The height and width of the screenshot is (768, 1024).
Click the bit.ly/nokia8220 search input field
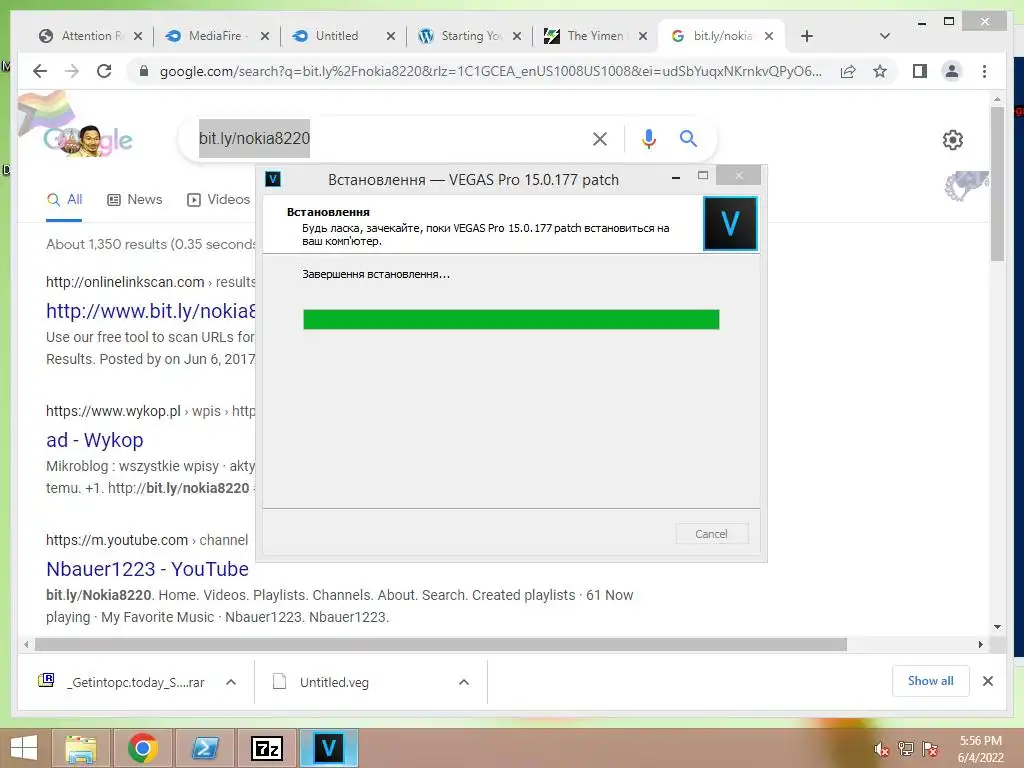coord(385,138)
